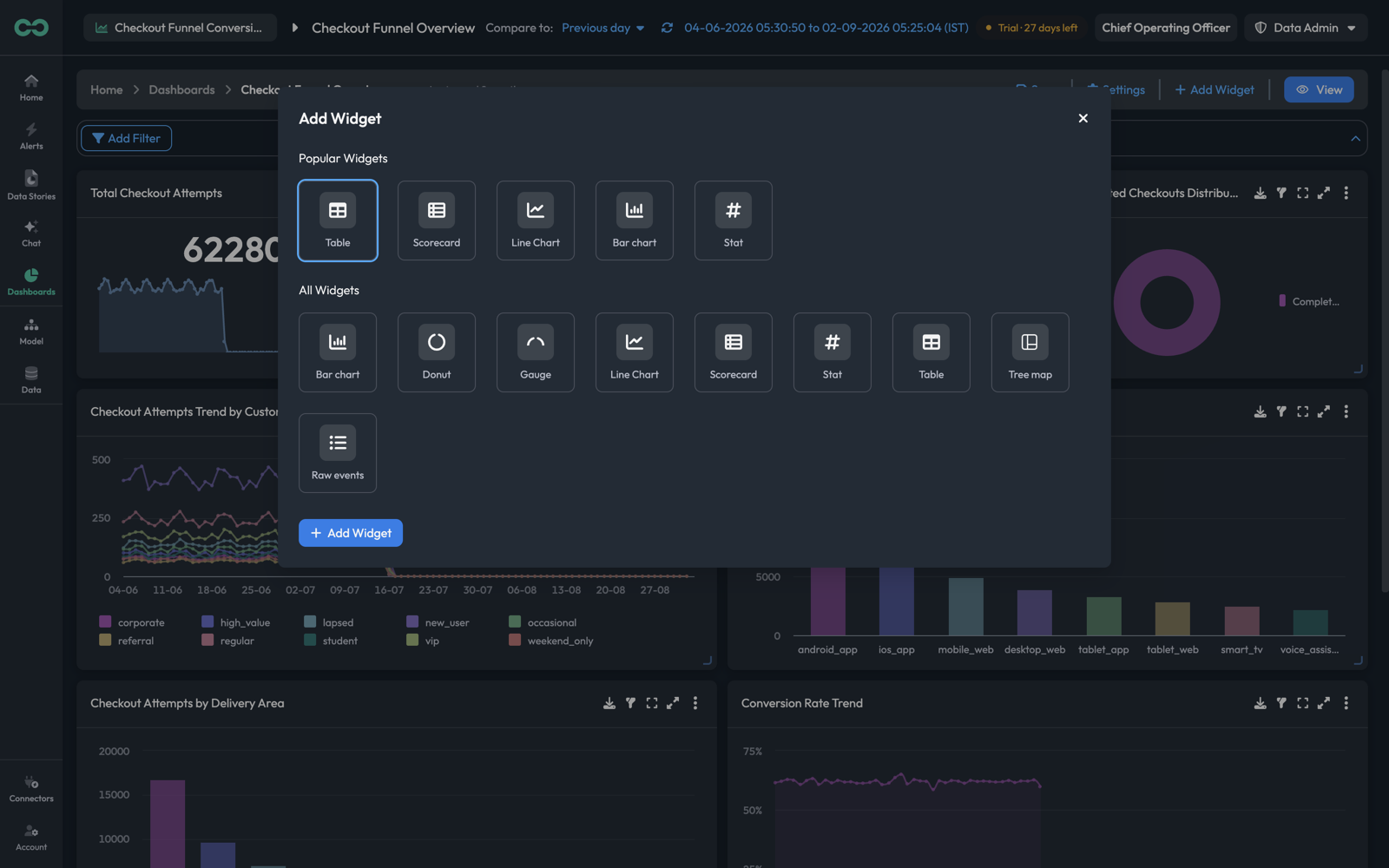This screenshot has height=868, width=1389.
Task: Open Account in the sidebar
Action: click(x=31, y=838)
